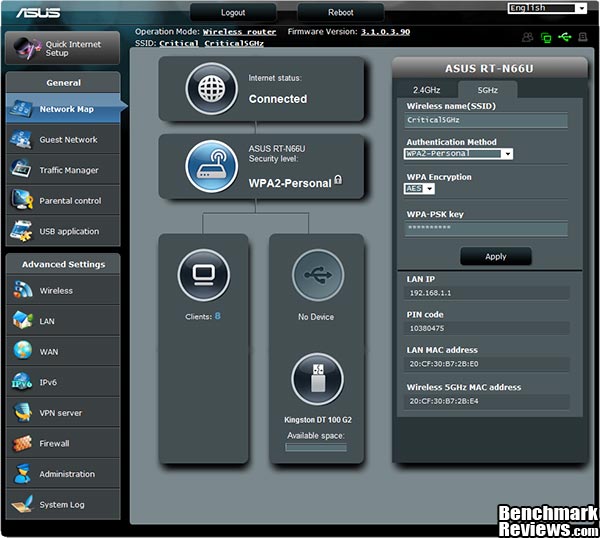Open the Authentication Method dropdown
The width and height of the screenshot is (600, 538).
tap(458, 154)
